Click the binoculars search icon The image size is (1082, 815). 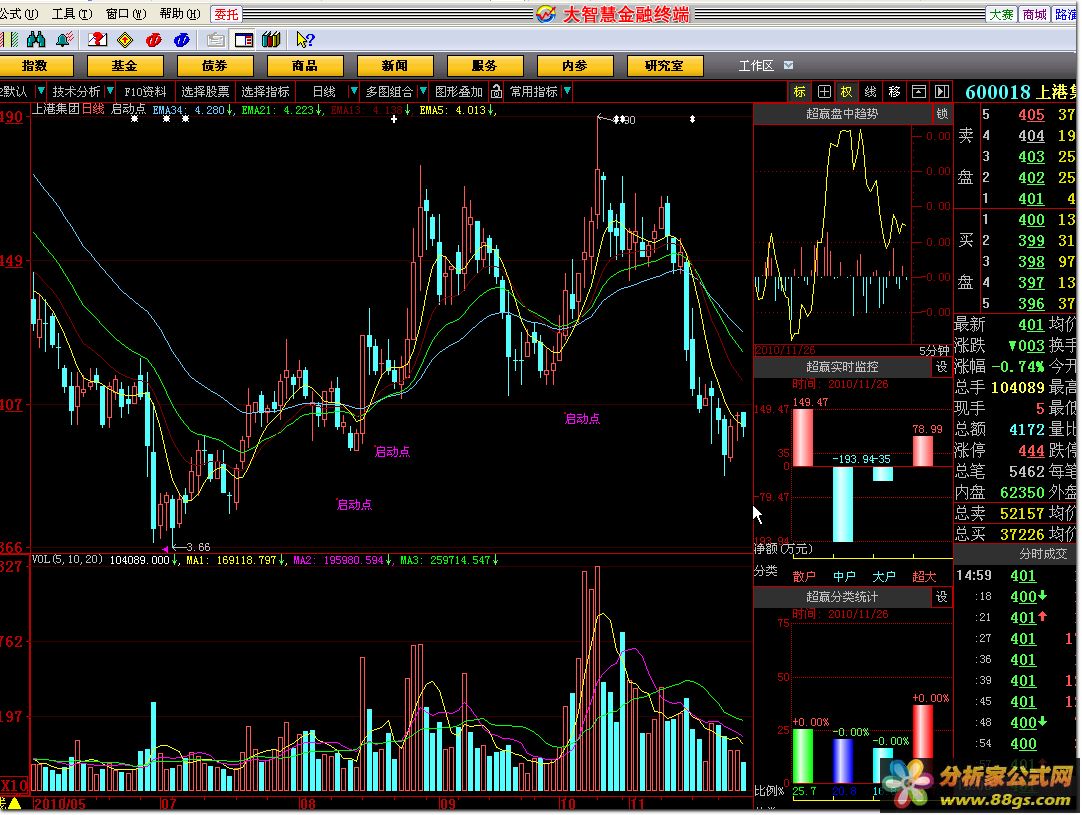36,39
